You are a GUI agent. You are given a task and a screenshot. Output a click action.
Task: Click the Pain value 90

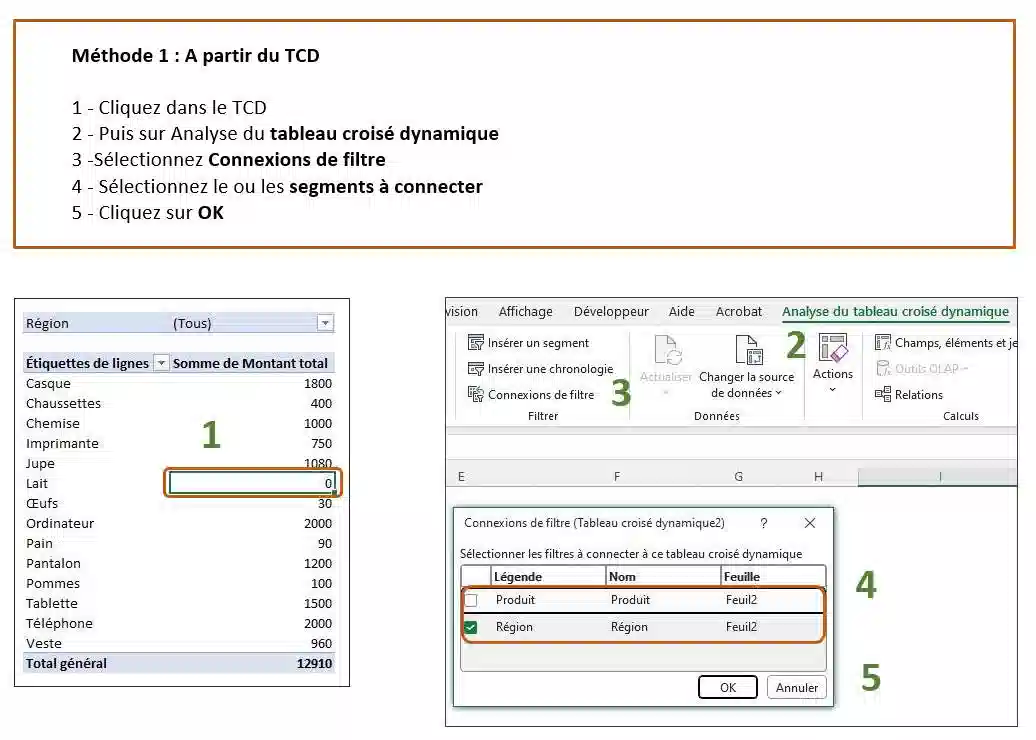tap(325, 543)
